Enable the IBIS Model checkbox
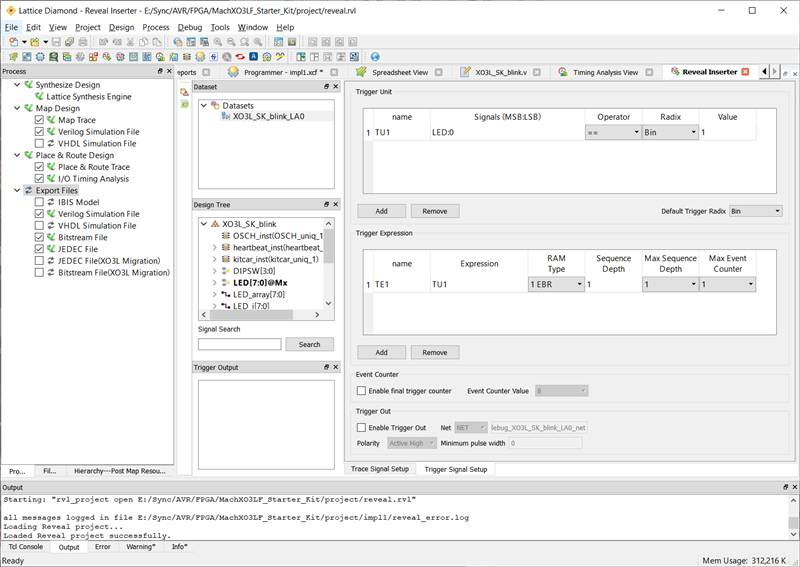800x567 pixels. click(39, 202)
